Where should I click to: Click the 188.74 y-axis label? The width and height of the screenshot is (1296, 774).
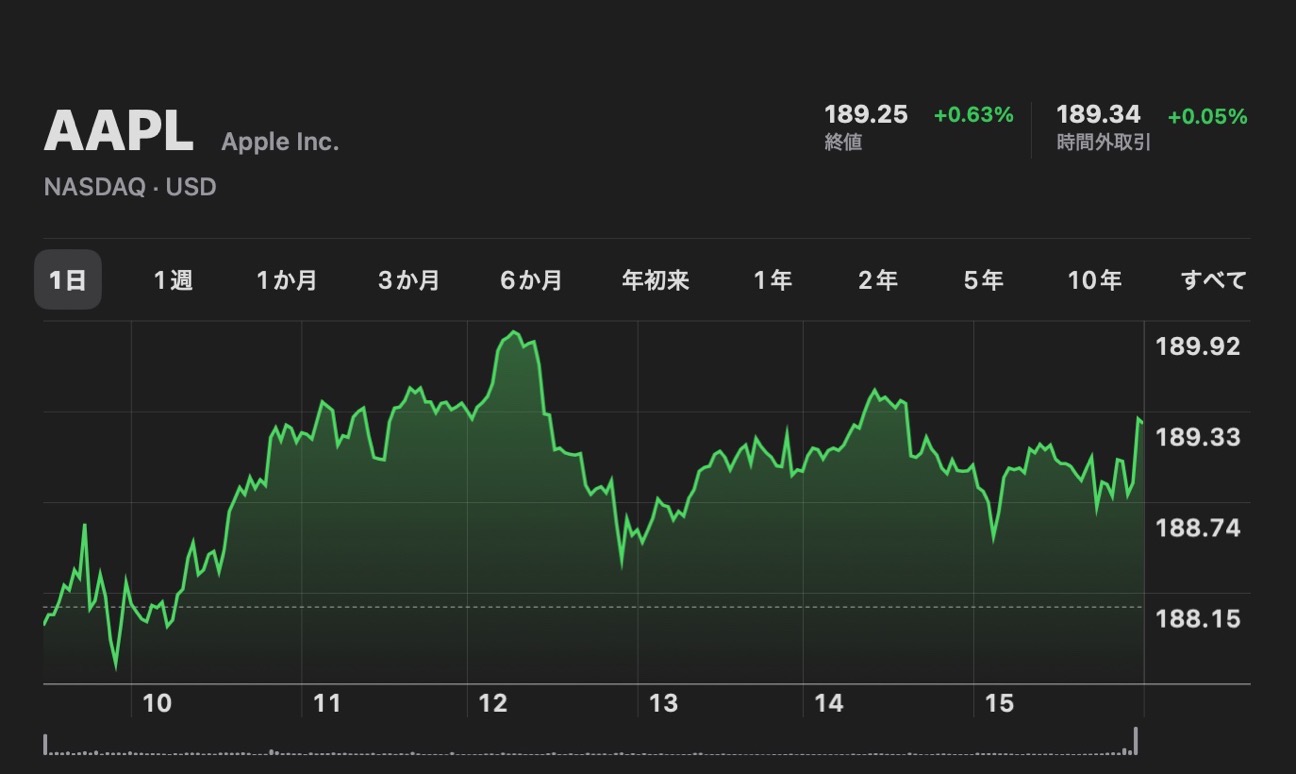coord(1198,528)
